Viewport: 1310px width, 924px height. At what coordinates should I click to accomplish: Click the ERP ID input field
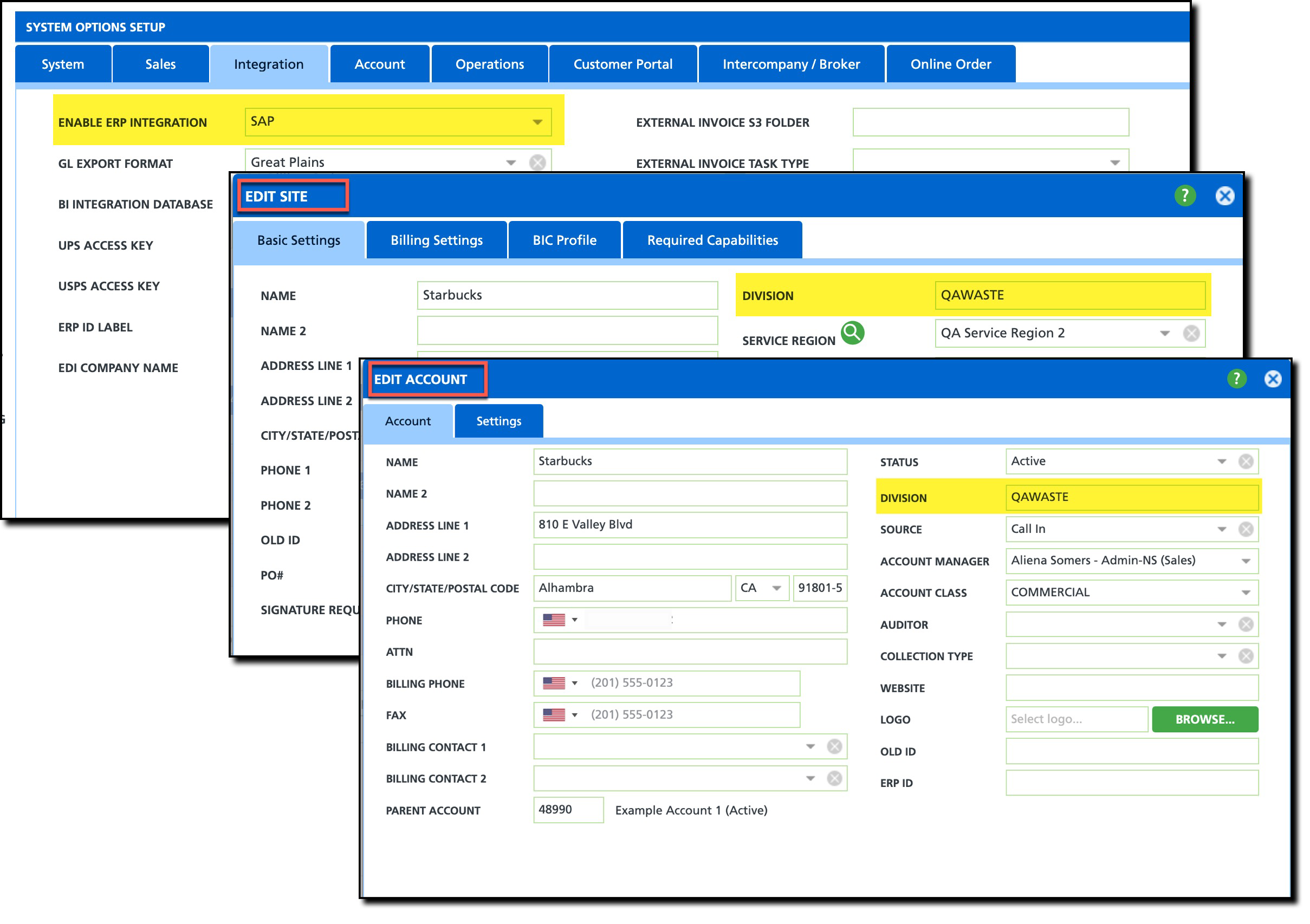(x=1132, y=784)
